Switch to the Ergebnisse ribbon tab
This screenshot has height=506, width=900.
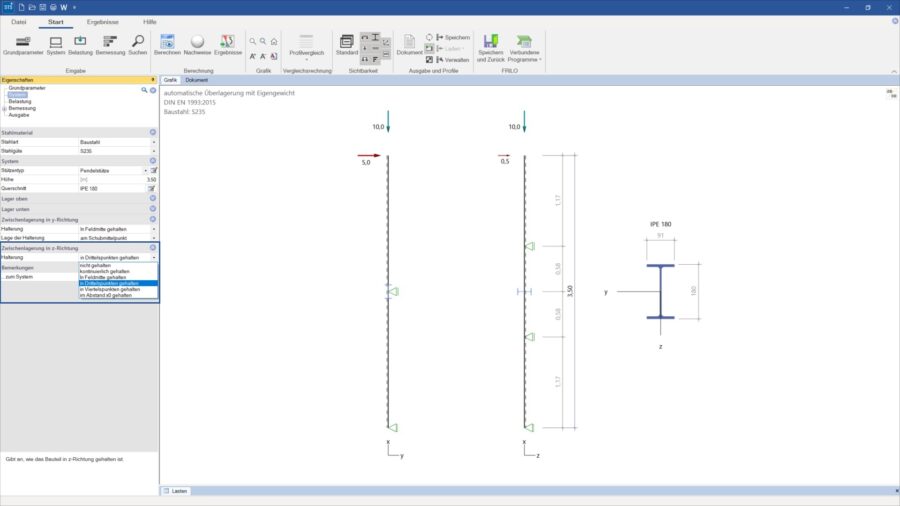103,22
